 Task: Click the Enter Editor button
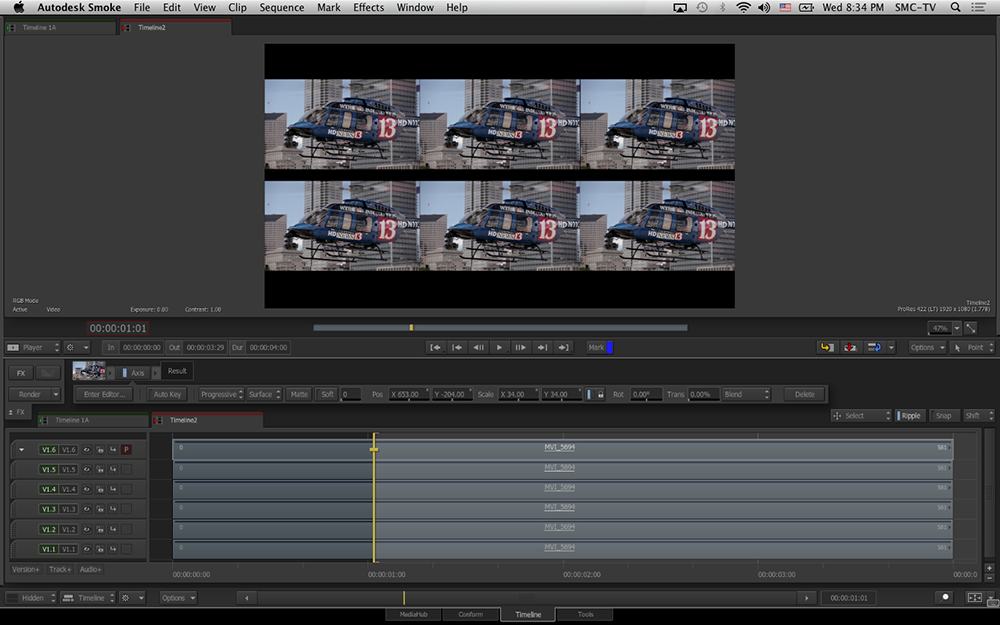pos(102,395)
